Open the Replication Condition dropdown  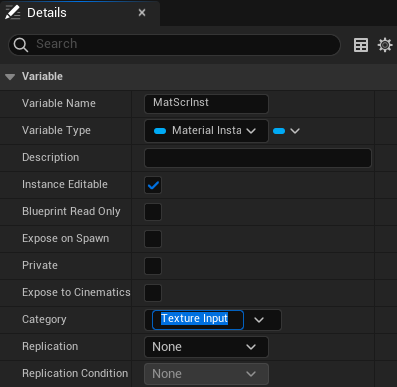[x=206, y=374]
